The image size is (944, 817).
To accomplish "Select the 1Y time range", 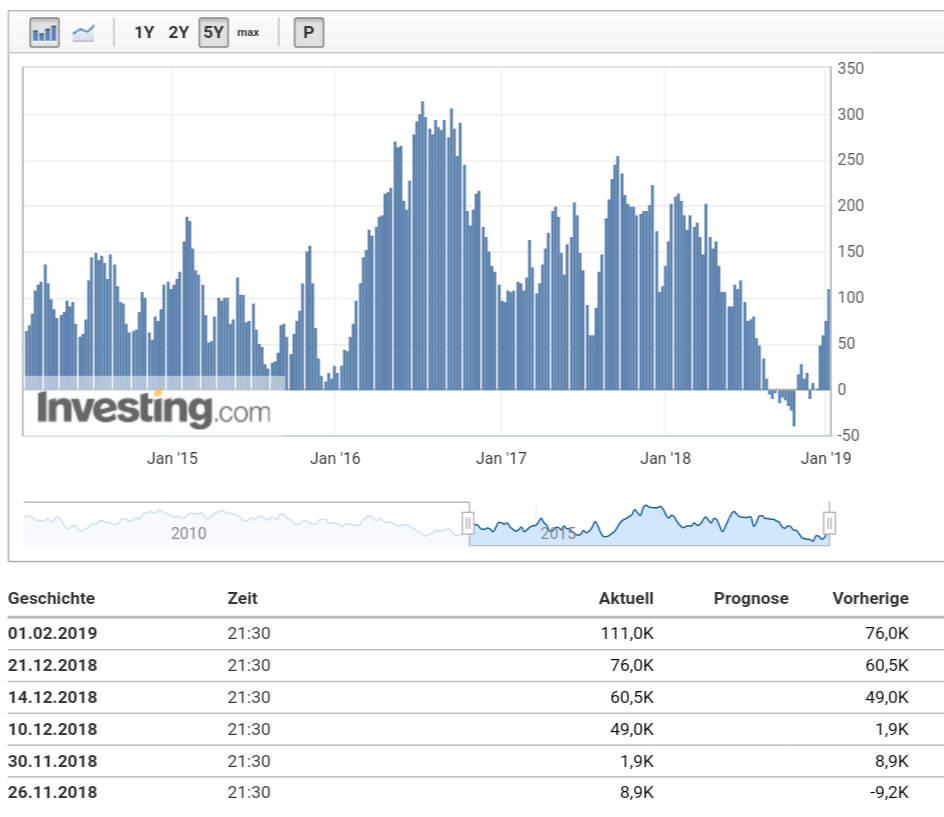I will pyautogui.click(x=144, y=32).
